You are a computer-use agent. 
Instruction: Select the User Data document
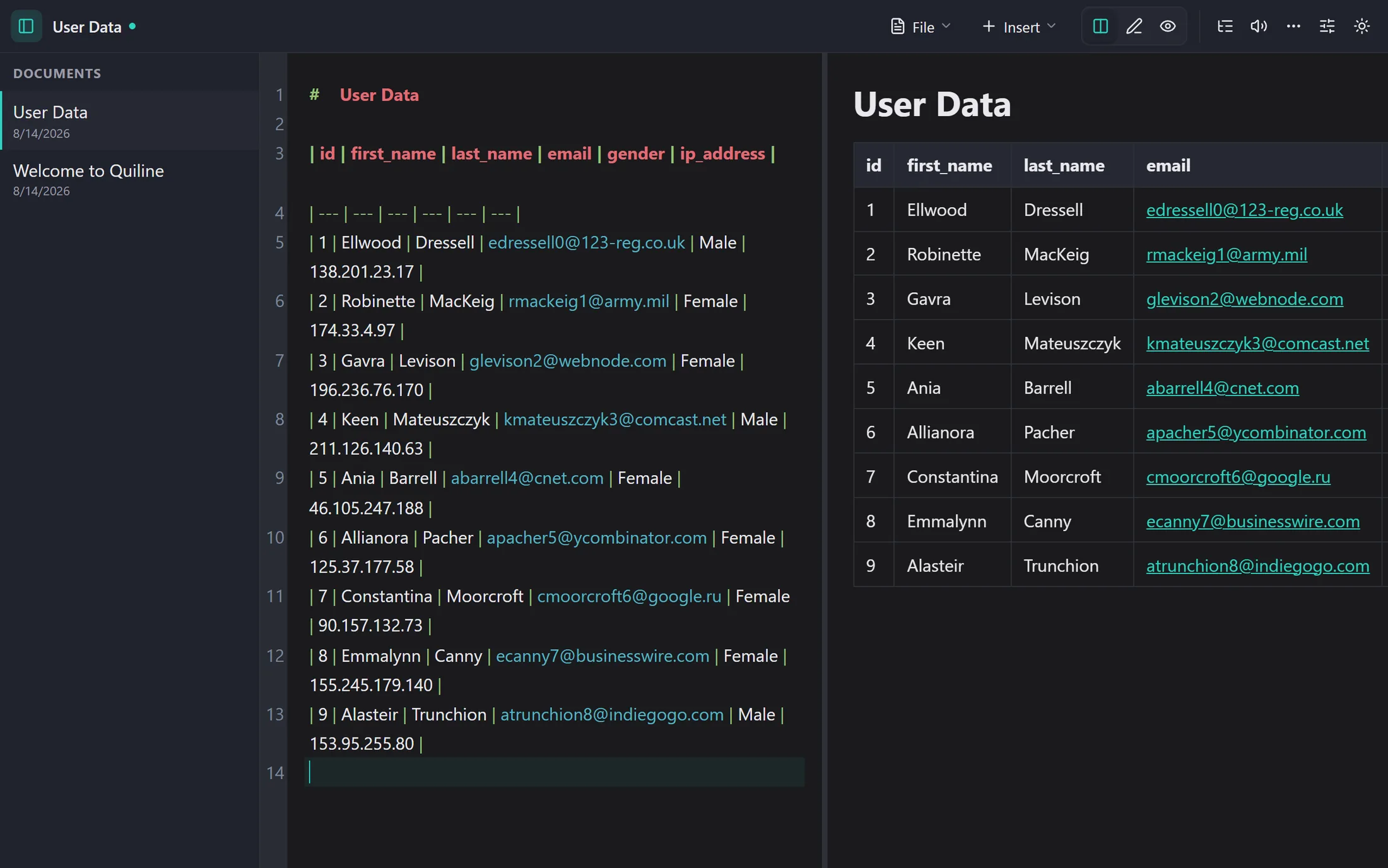tap(130, 120)
